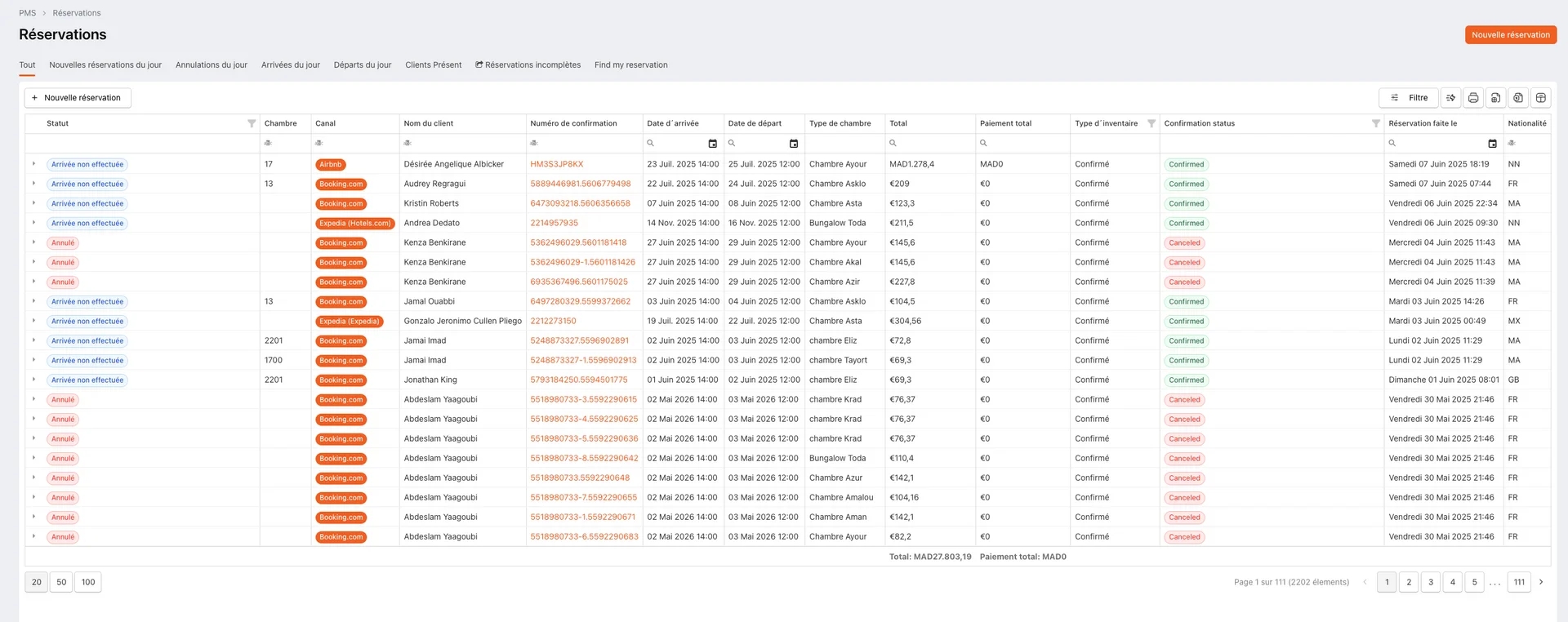Click the document copy icon in the toolbar

1517,98
